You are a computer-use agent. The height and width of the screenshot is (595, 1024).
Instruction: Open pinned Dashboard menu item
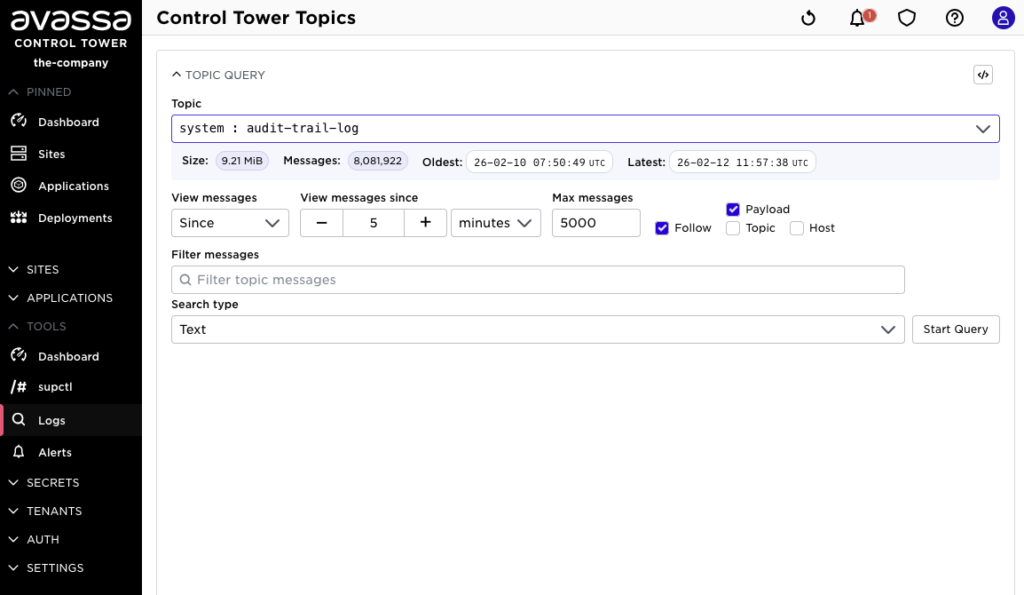(71, 121)
